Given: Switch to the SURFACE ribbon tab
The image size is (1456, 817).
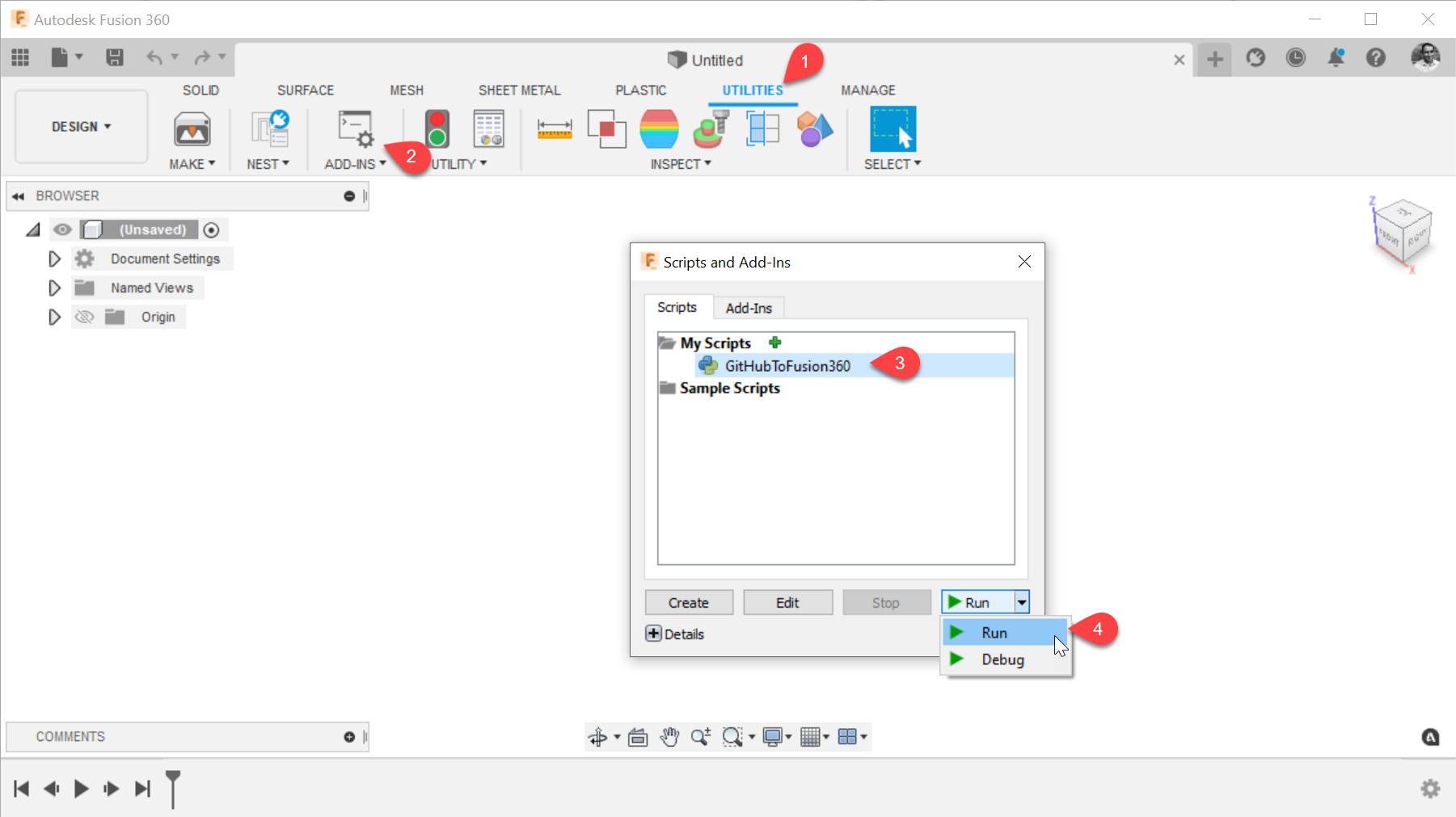Looking at the screenshot, I should click(306, 91).
